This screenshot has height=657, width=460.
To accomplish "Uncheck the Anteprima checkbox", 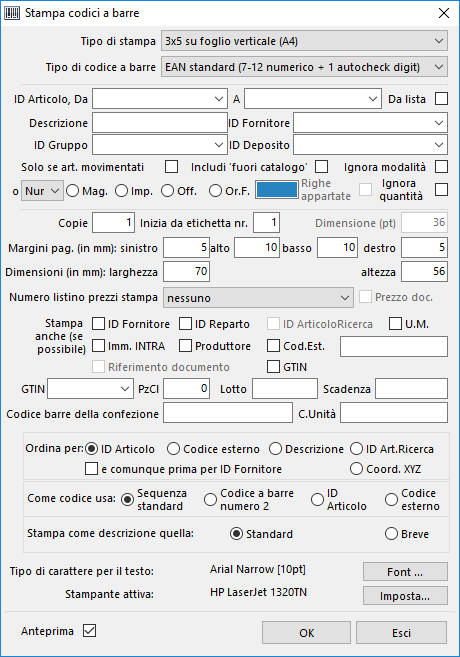I will (89, 631).
